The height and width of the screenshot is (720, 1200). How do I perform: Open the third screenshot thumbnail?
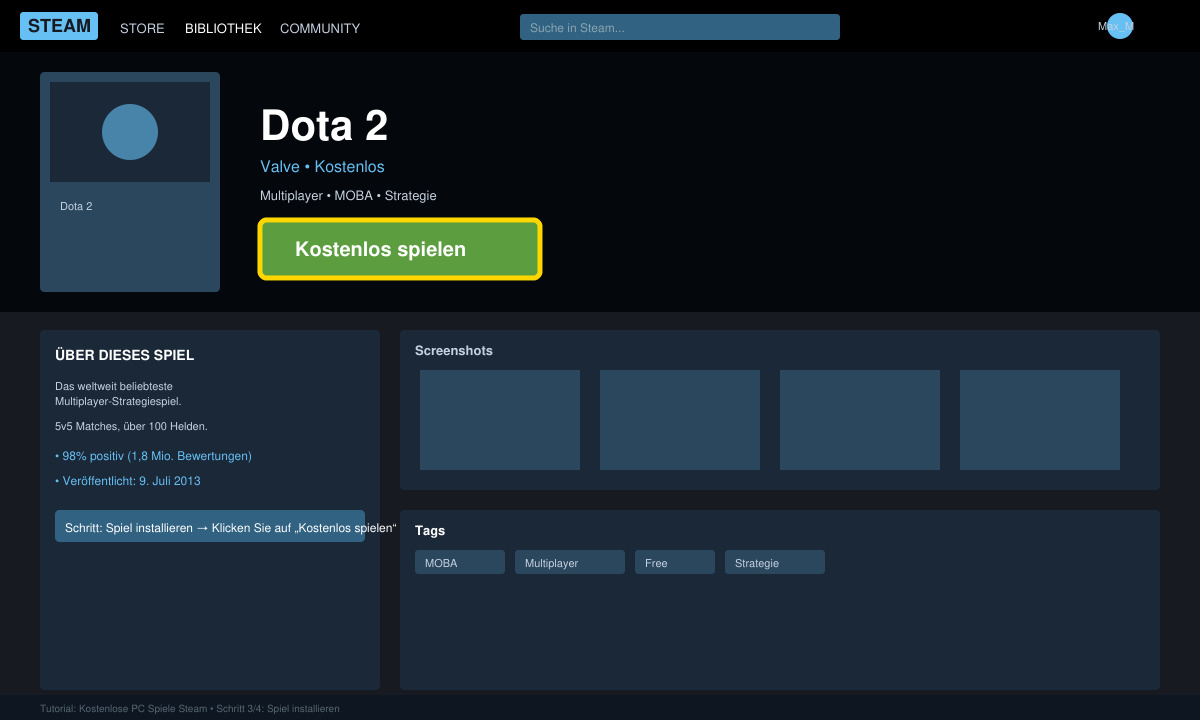860,420
